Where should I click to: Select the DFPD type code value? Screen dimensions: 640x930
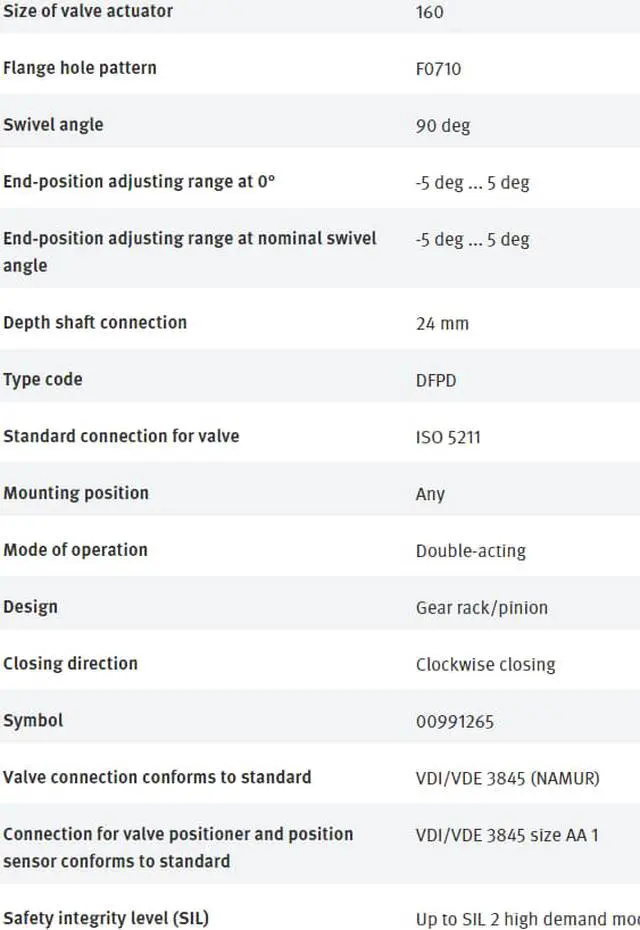(x=436, y=380)
